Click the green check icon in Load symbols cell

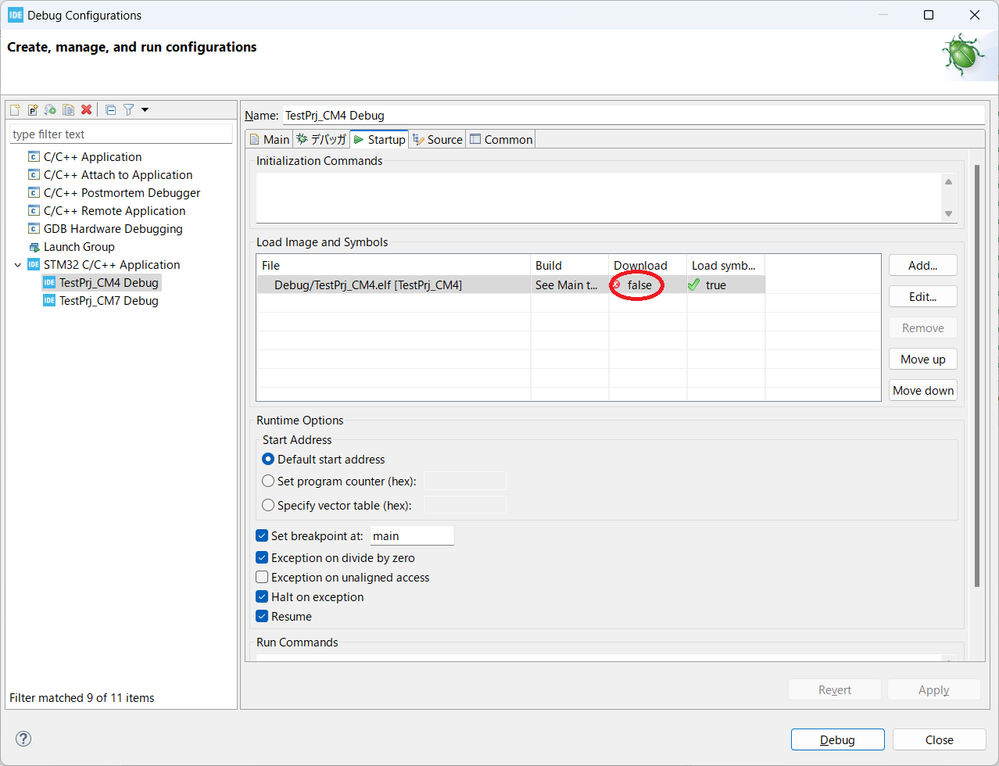coord(694,285)
